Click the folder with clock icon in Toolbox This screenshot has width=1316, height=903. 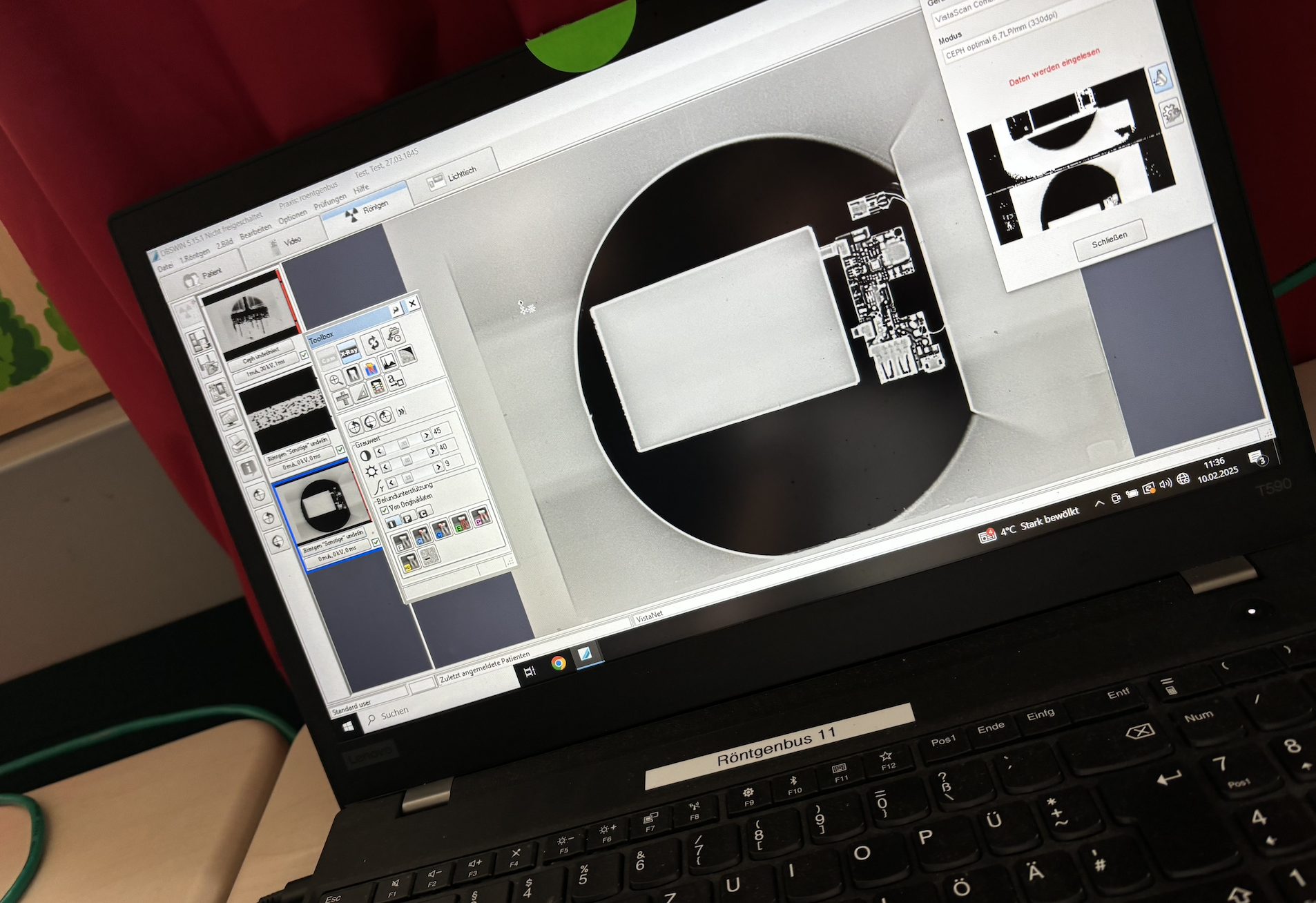coord(394,336)
